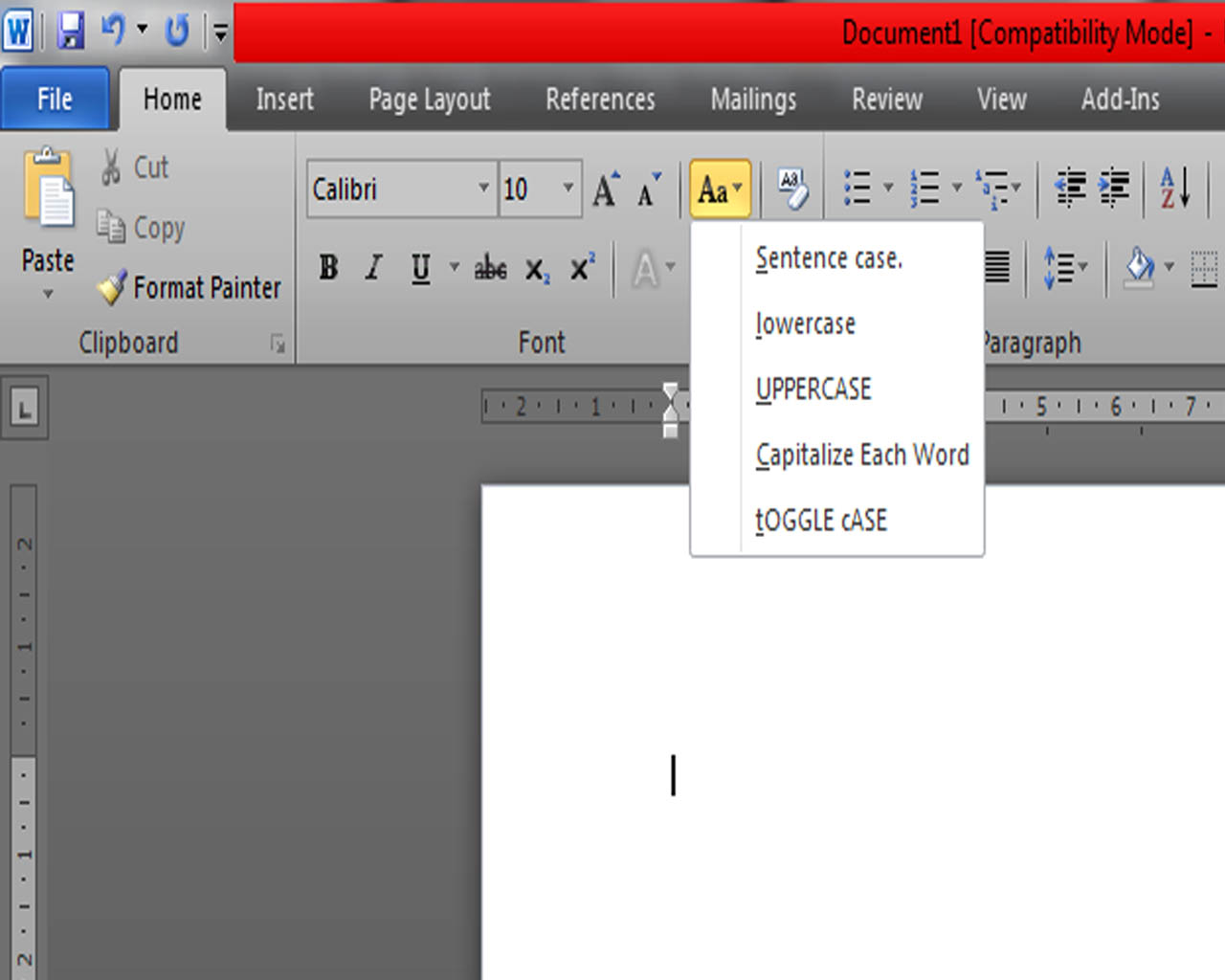Click the Superscript icon
This screenshot has height=980, width=1225.
point(579,269)
